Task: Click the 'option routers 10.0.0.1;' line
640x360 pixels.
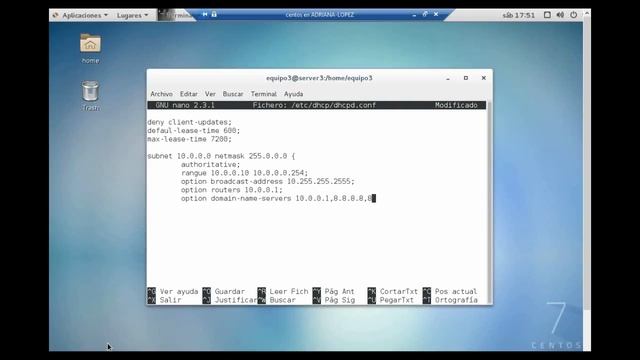Action: pyautogui.click(x=232, y=190)
